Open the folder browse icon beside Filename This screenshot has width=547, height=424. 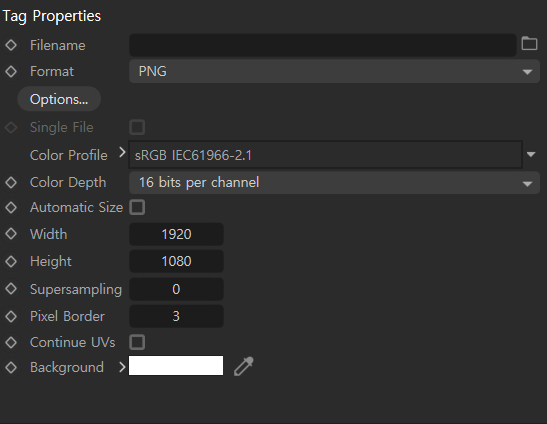tap(529, 44)
